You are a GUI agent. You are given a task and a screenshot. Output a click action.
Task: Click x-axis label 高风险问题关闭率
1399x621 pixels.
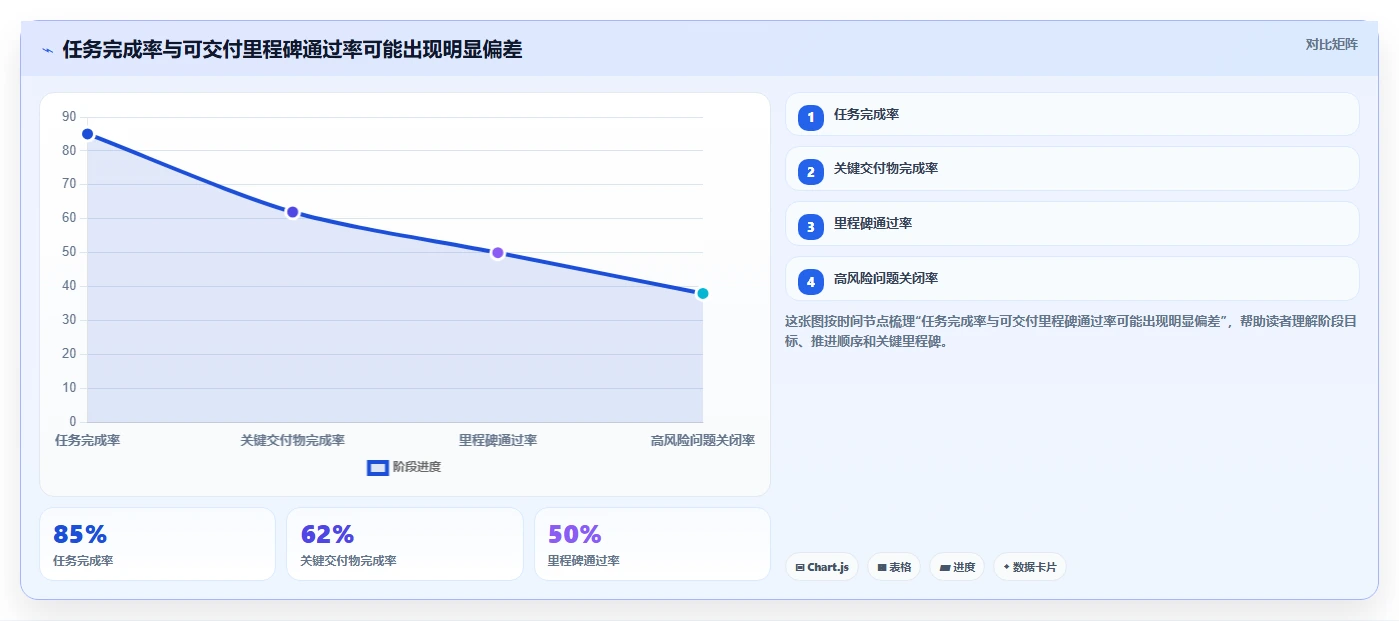(702, 440)
